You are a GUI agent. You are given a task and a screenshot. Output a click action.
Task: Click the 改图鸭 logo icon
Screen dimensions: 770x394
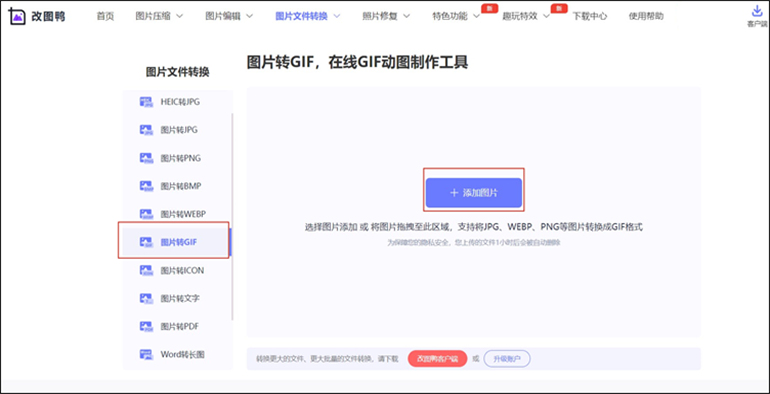(x=17, y=16)
